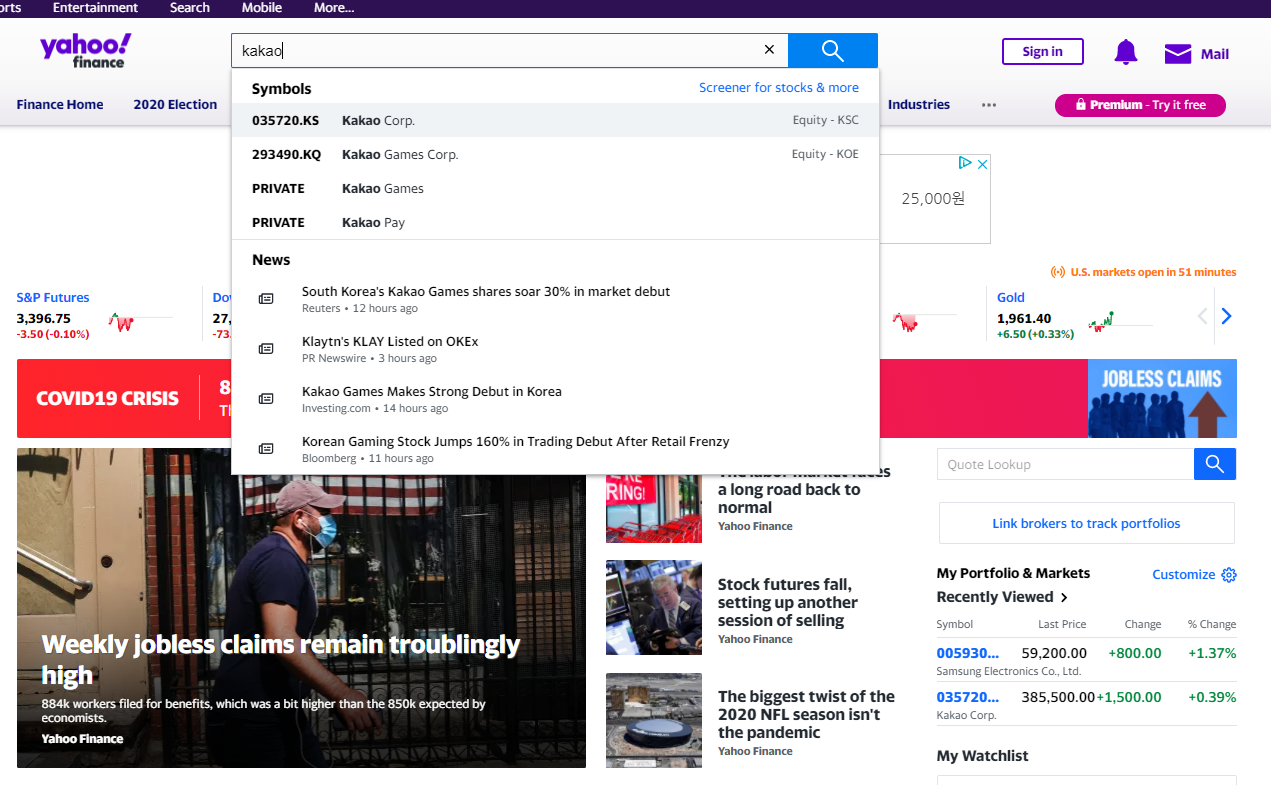This screenshot has height=785, width=1271.
Task: Open the Search top menu item
Action: 190,7
